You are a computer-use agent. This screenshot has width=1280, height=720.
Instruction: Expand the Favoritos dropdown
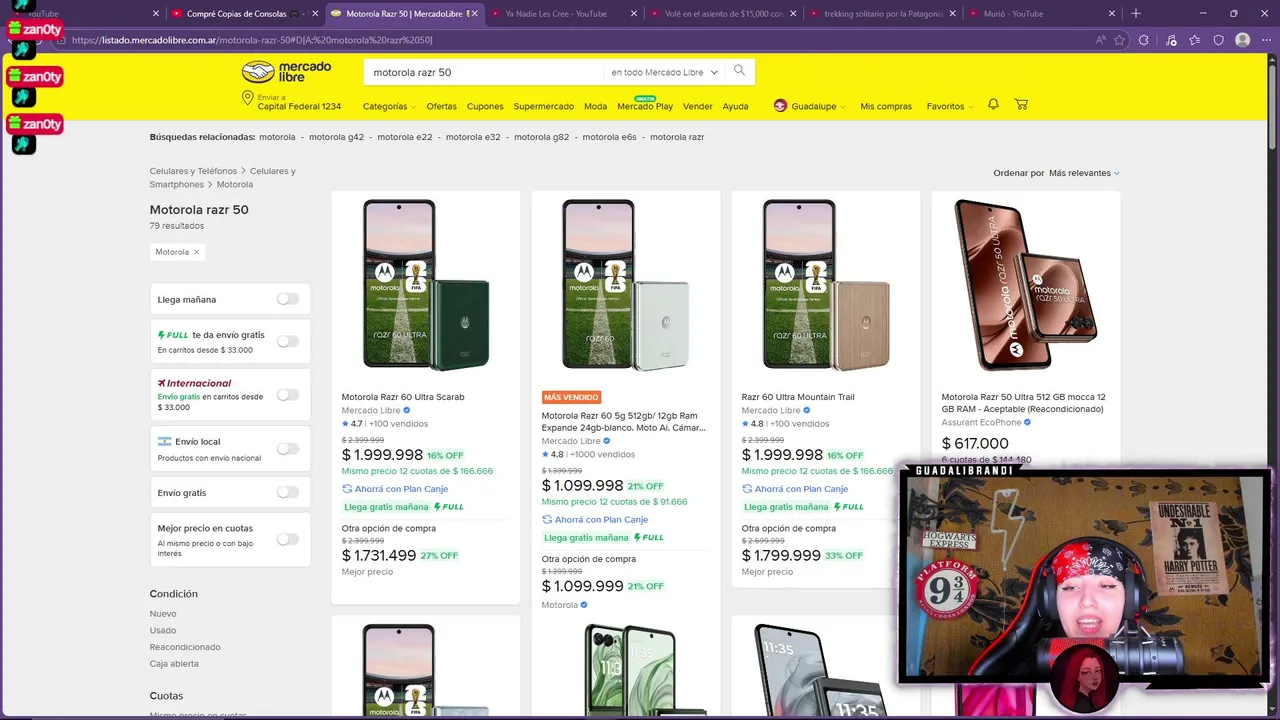point(950,106)
